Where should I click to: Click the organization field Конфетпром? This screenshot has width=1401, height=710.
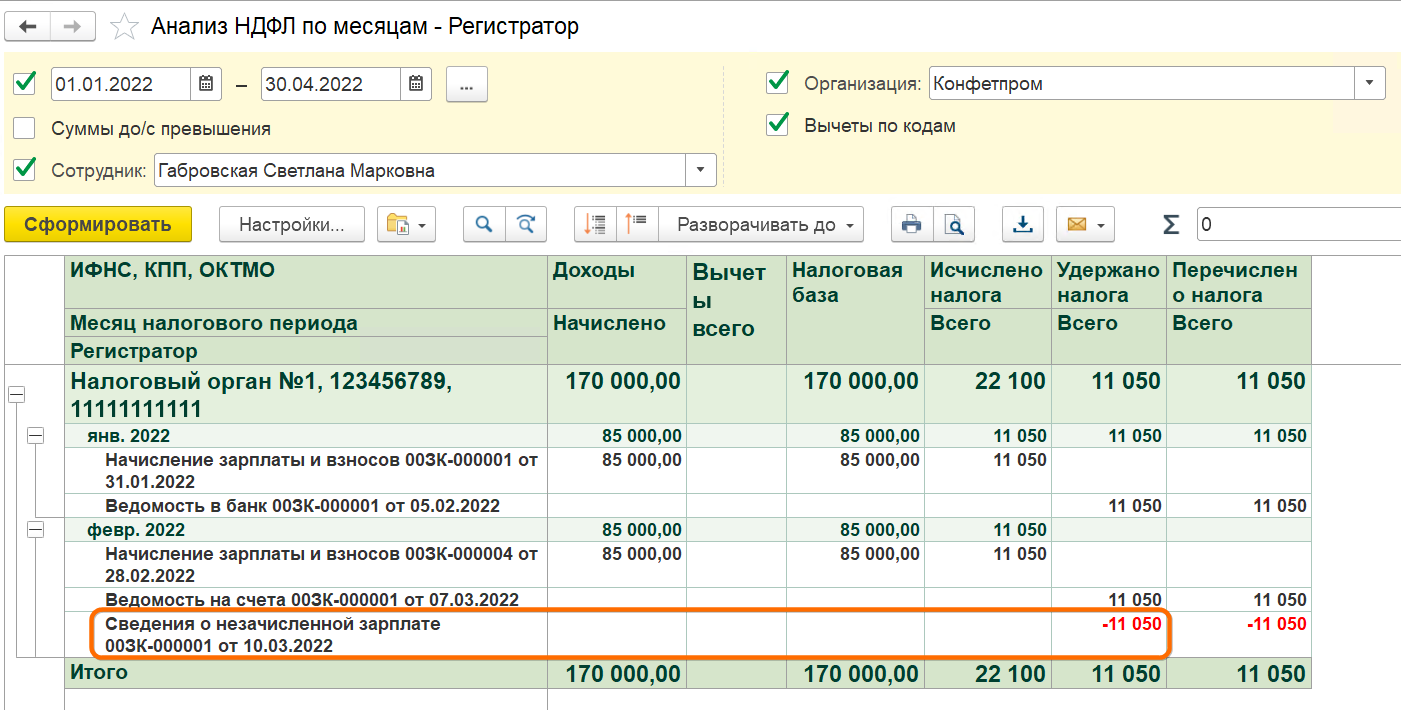point(1142,83)
